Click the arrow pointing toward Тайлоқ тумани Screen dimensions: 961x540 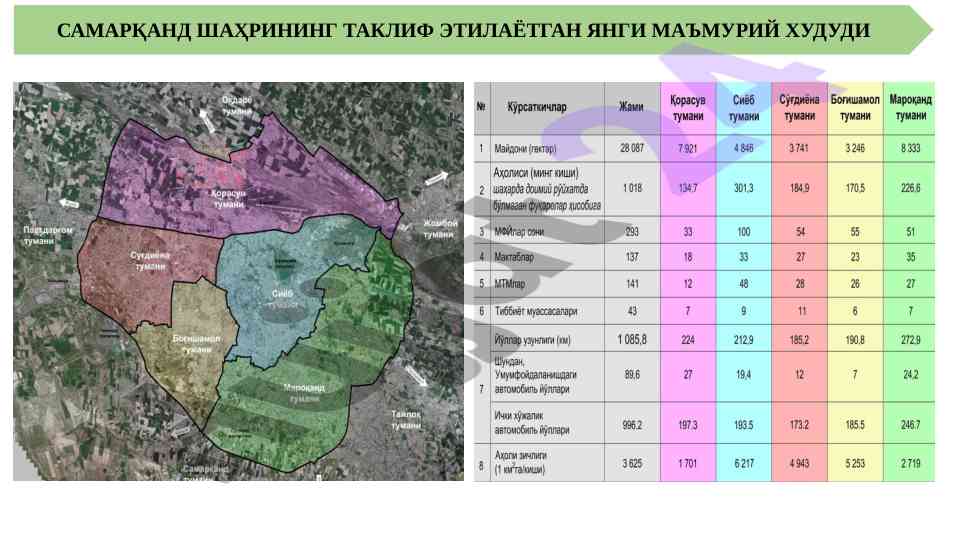tap(417, 378)
